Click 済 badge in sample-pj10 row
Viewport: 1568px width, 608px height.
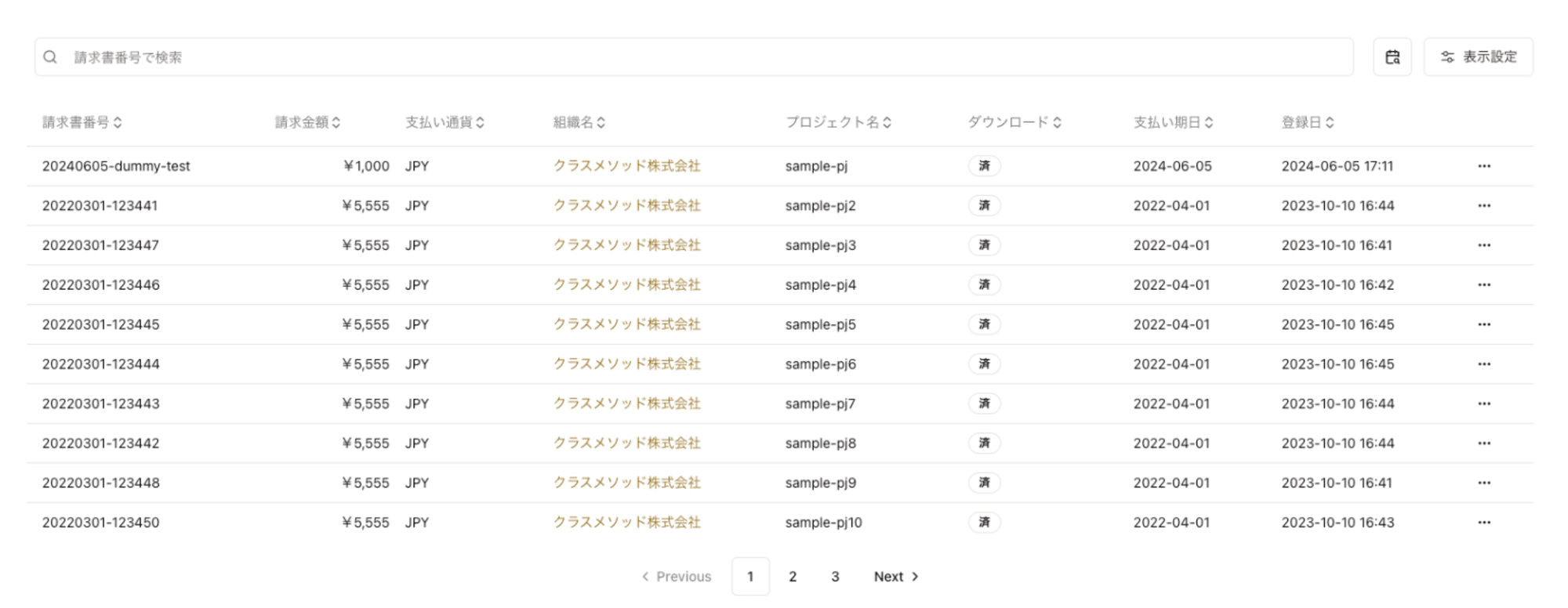(x=984, y=523)
